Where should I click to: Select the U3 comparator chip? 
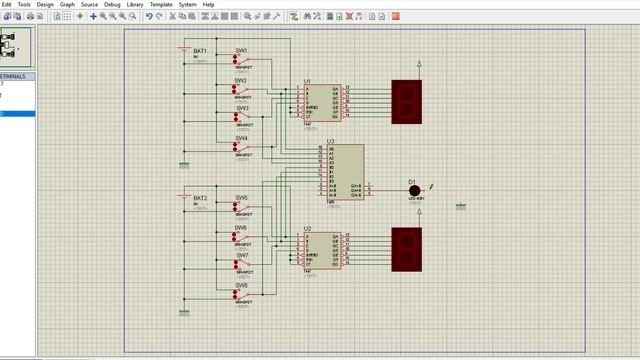(x=345, y=172)
